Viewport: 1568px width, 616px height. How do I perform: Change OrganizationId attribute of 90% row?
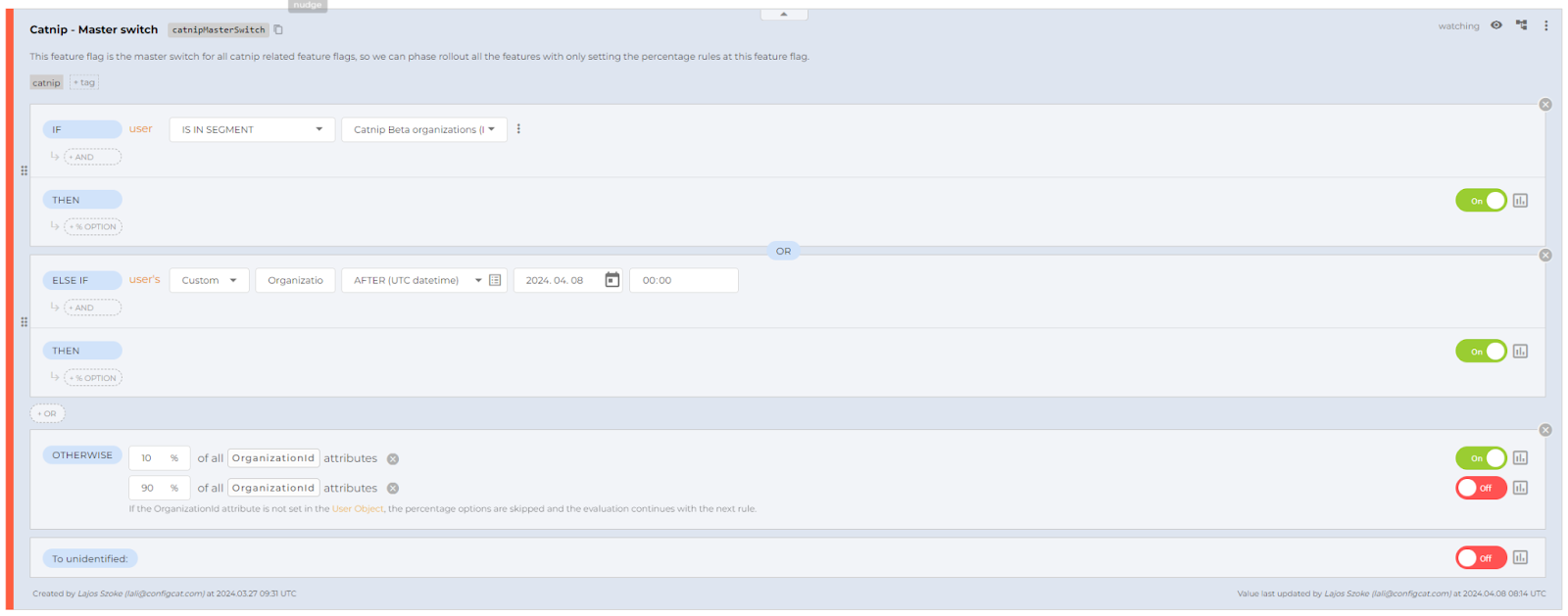(273, 488)
